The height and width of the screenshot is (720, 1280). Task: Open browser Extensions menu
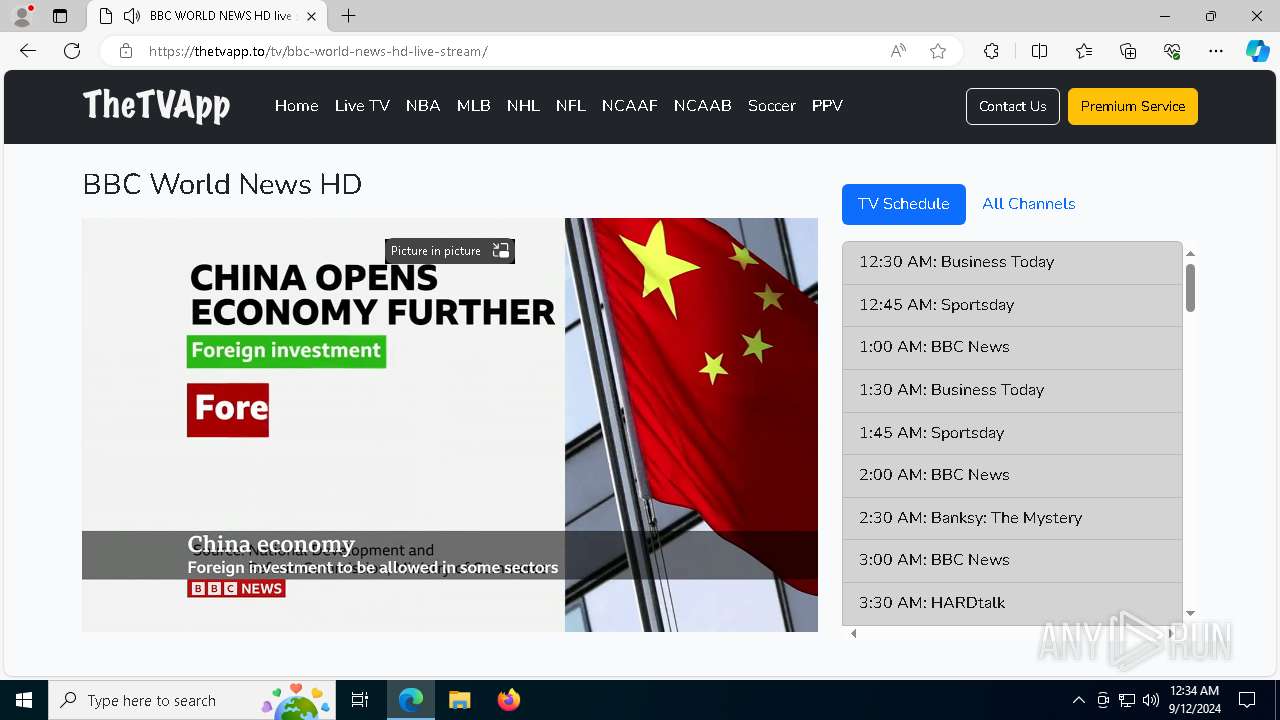(991, 51)
